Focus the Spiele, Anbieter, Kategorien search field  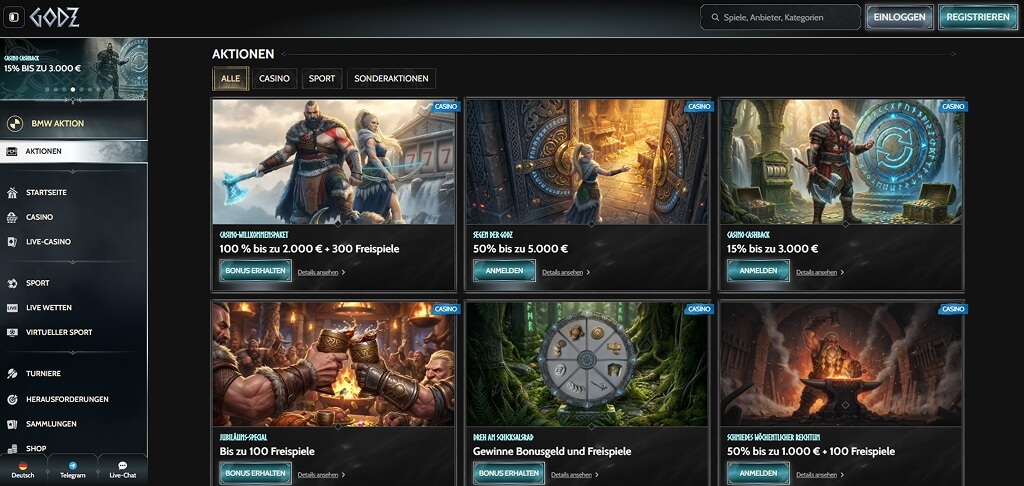[x=780, y=18]
